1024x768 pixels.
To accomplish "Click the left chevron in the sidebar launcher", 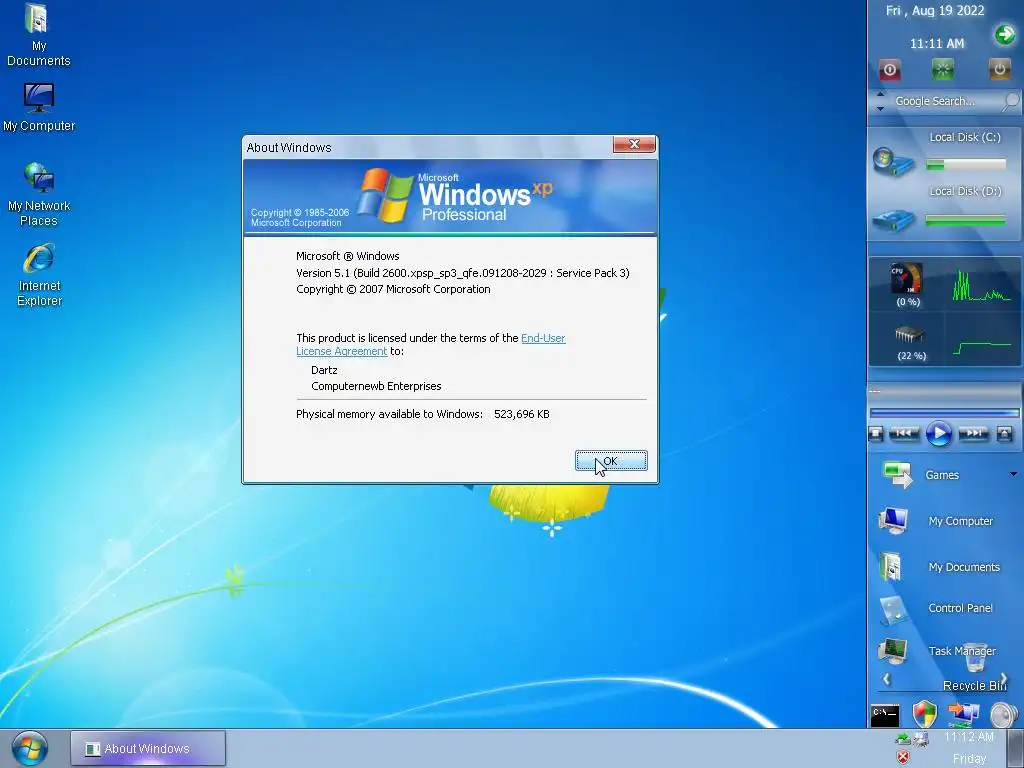I will point(886,679).
